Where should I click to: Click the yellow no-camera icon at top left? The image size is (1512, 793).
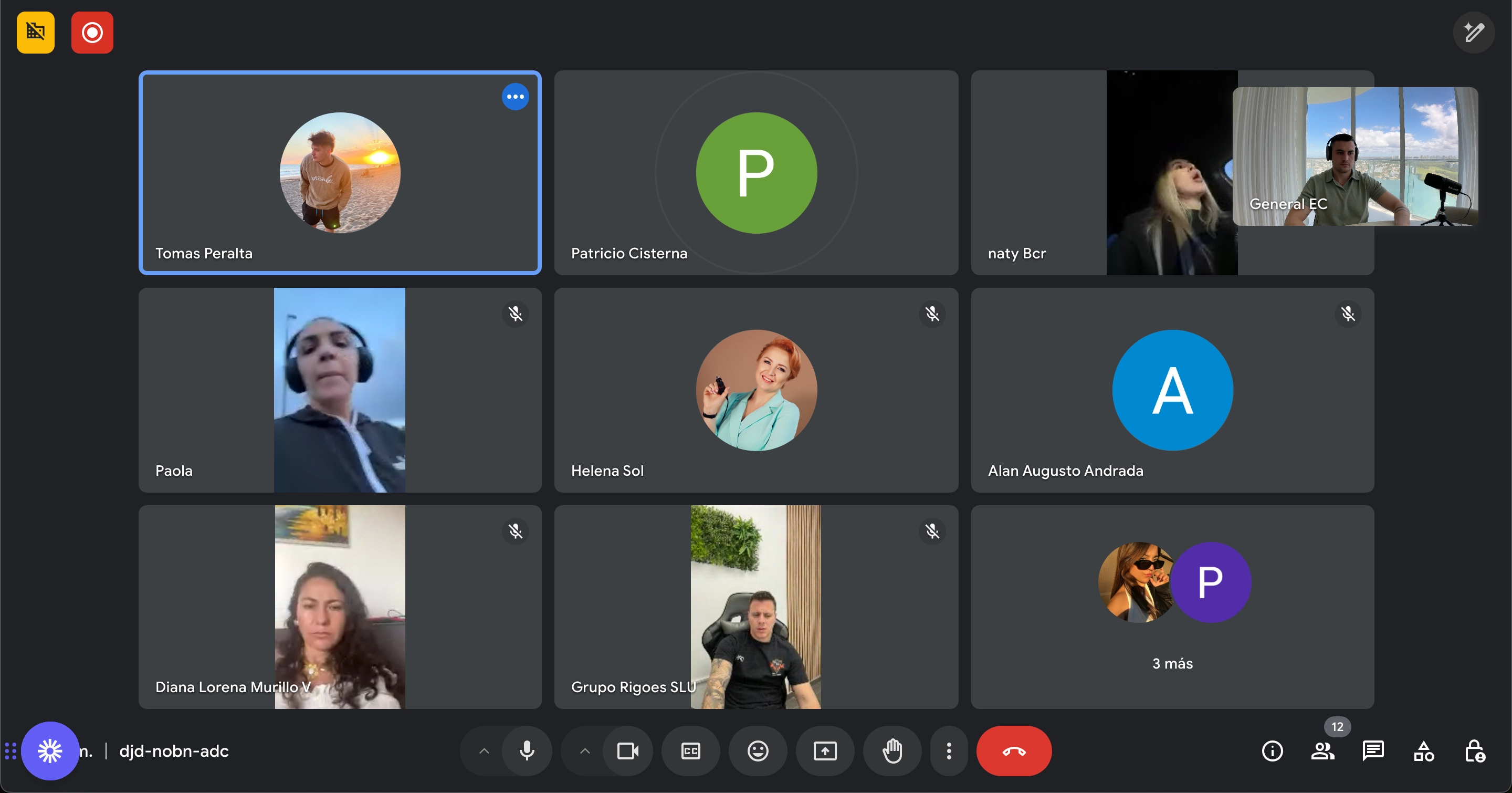point(35,32)
